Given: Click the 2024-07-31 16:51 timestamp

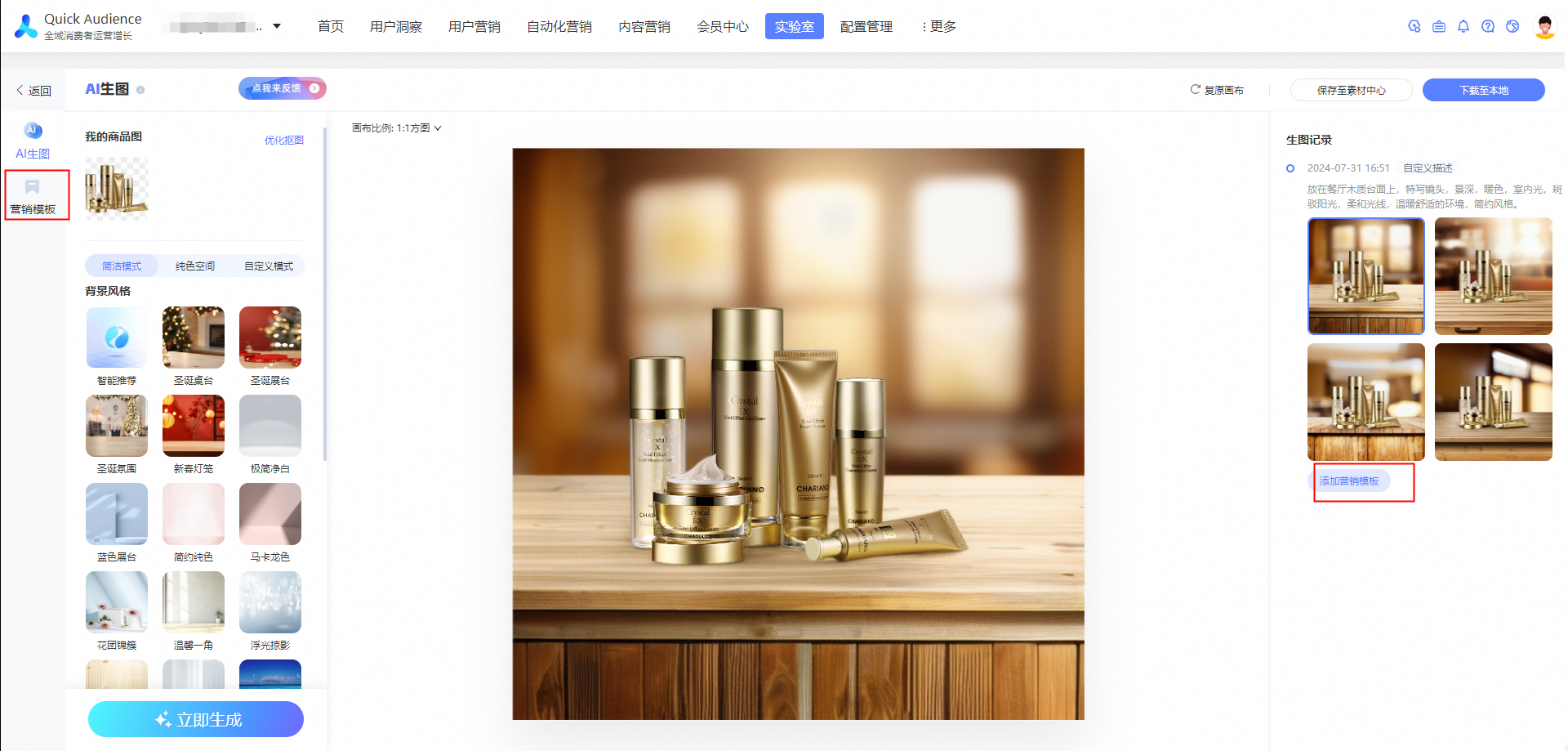Looking at the screenshot, I should coord(1348,168).
